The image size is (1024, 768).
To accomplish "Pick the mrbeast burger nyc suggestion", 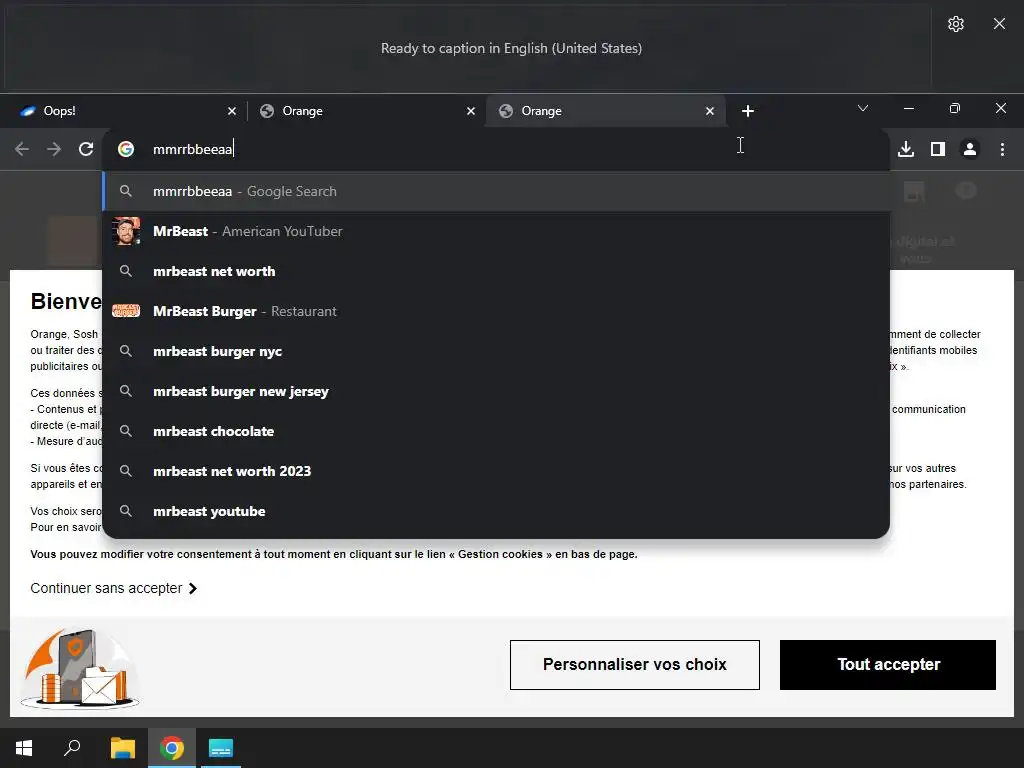I will click(496, 351).
